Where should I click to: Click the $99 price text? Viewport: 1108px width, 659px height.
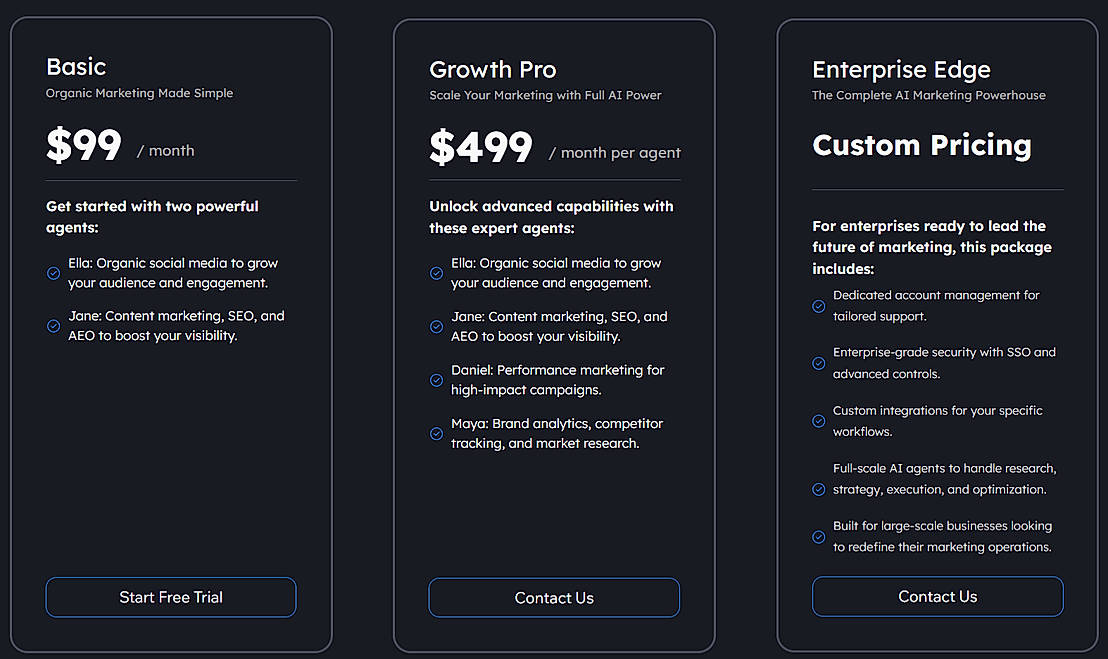point(84,146)
